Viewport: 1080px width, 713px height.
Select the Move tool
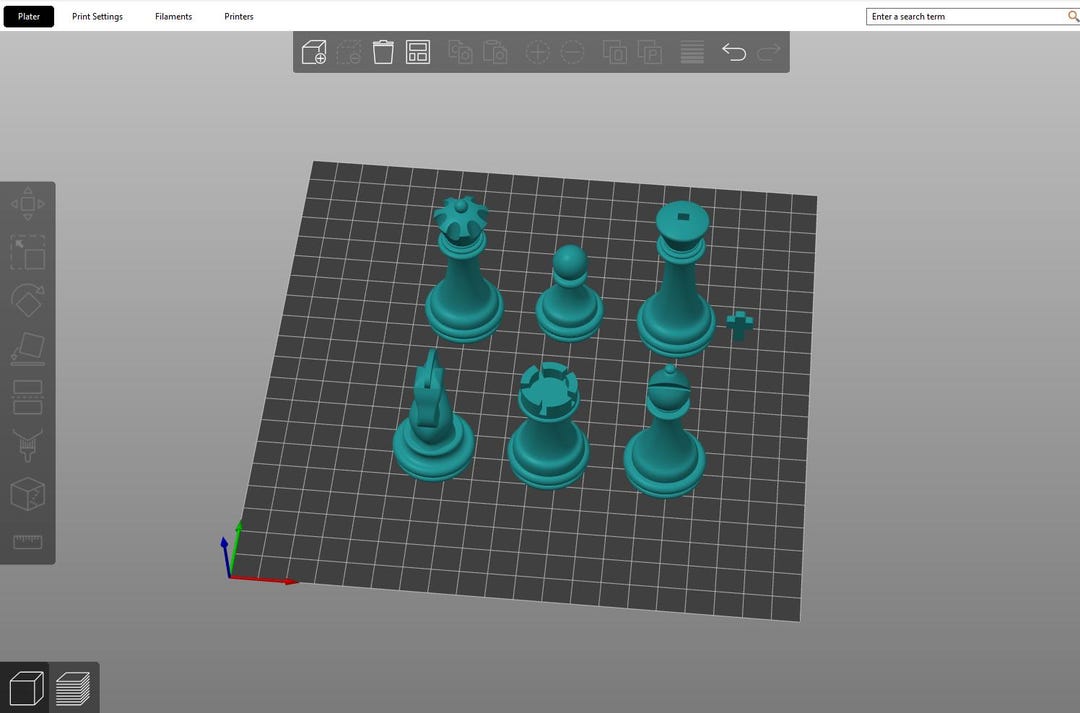click(27, 203)
